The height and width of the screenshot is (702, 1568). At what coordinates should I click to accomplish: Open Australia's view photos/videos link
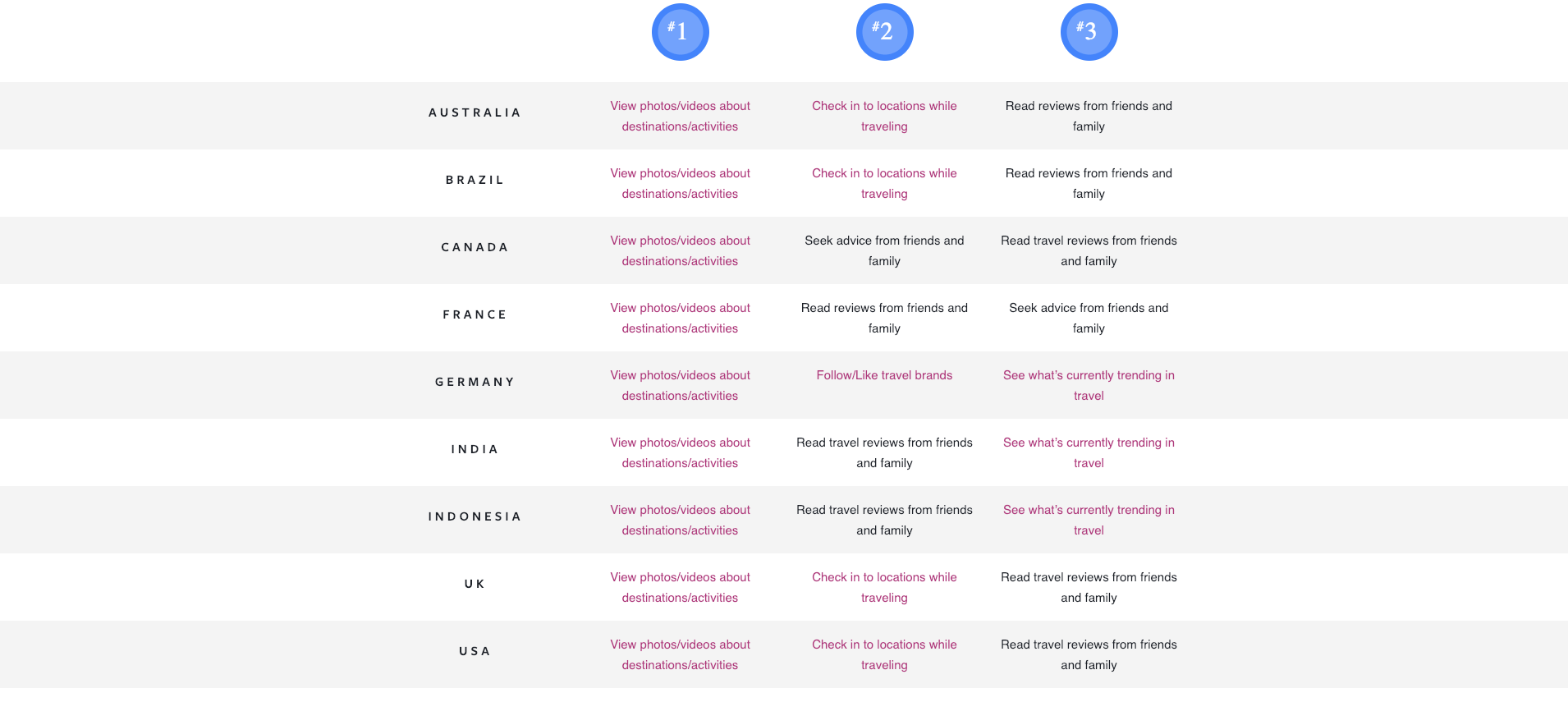point(680,116)
